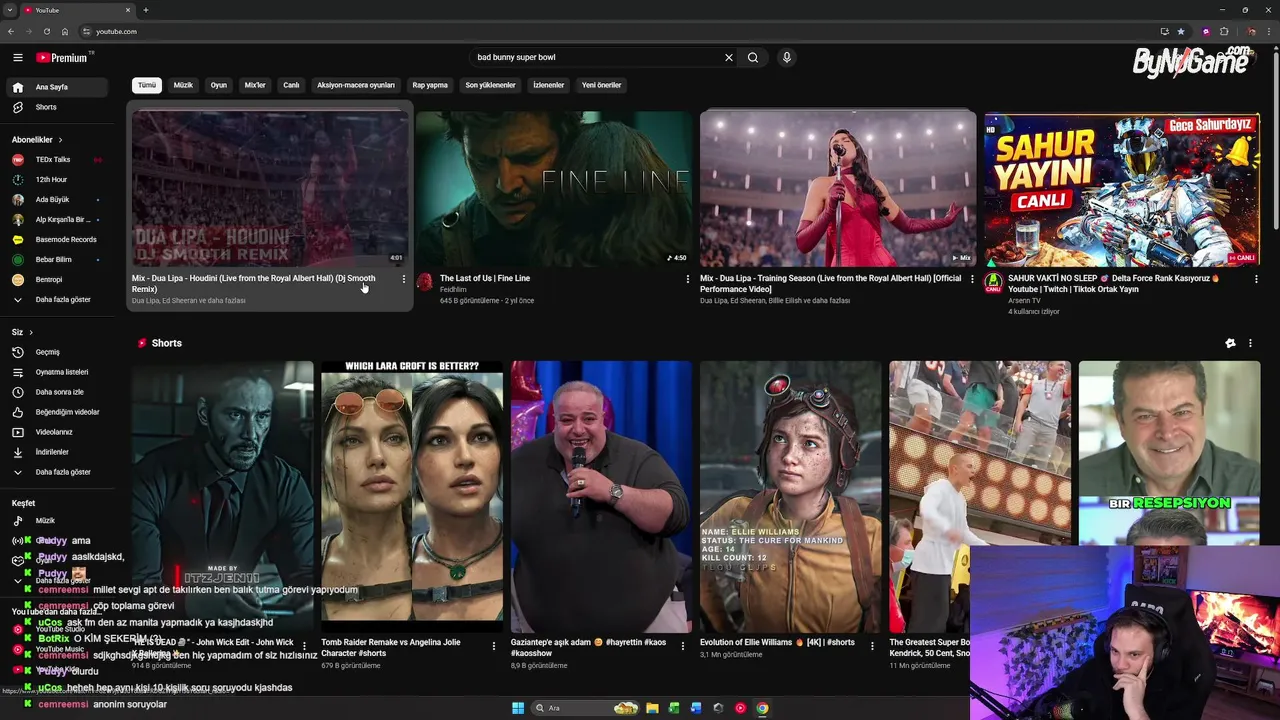Open options for SAHUR VAKTİ live stream
This screenshot has height=720, width=1280.
pos(1256,279)
